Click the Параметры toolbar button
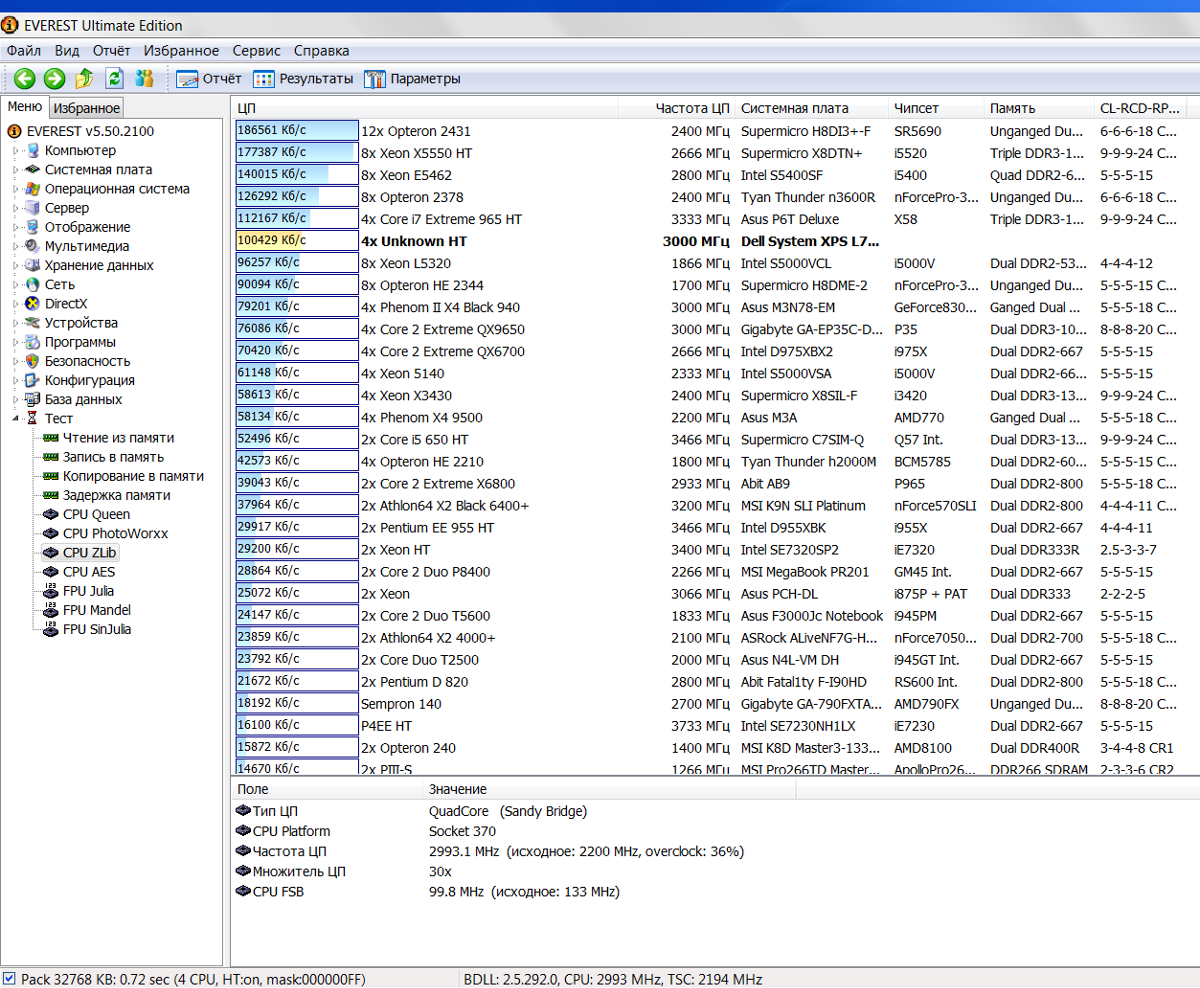 412,79
